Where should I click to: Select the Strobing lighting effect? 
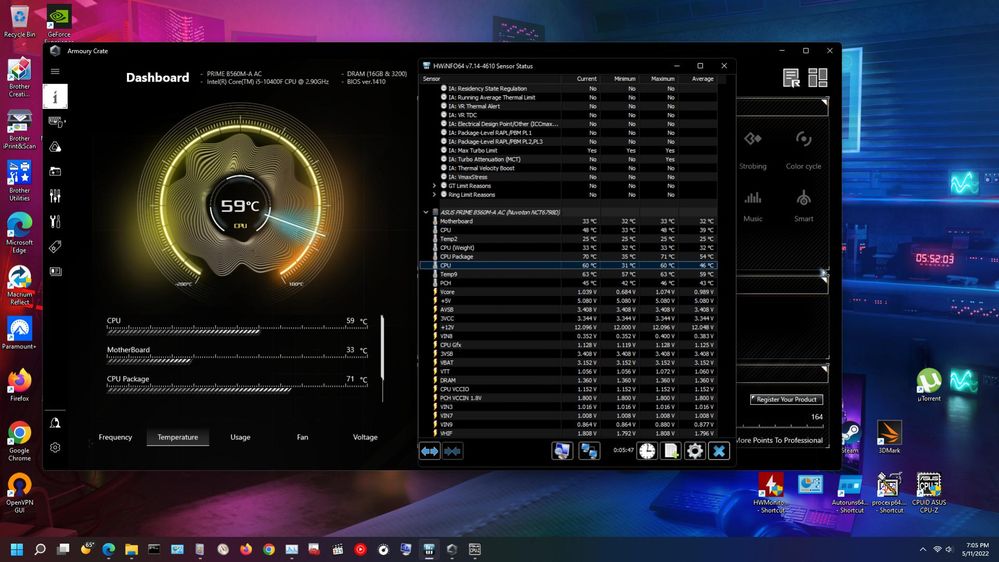click(x=752, y=150)
